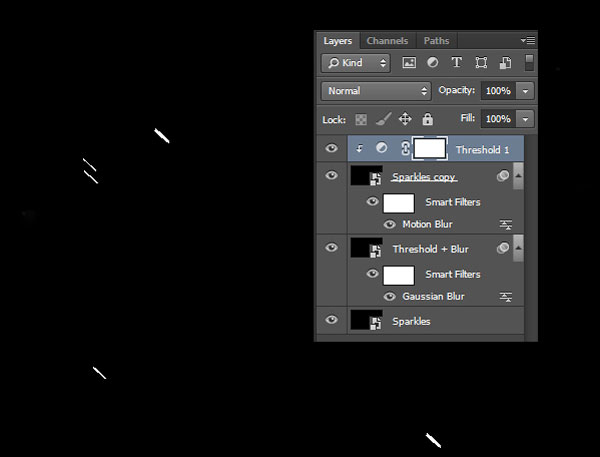Click the Fill 100% value field

(498, 119)
